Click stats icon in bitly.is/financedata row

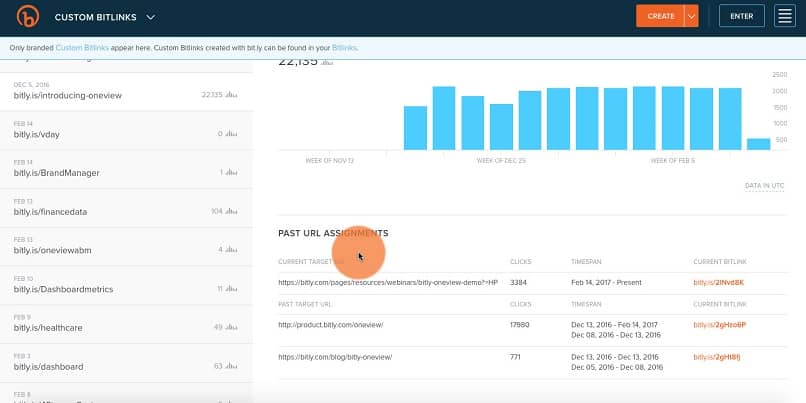[231, 211]
